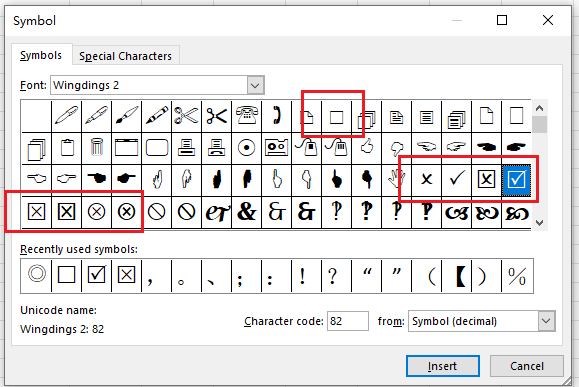Click the Cancel button
The height and width of the screenshot is (387, 579).
pos(527,366)
